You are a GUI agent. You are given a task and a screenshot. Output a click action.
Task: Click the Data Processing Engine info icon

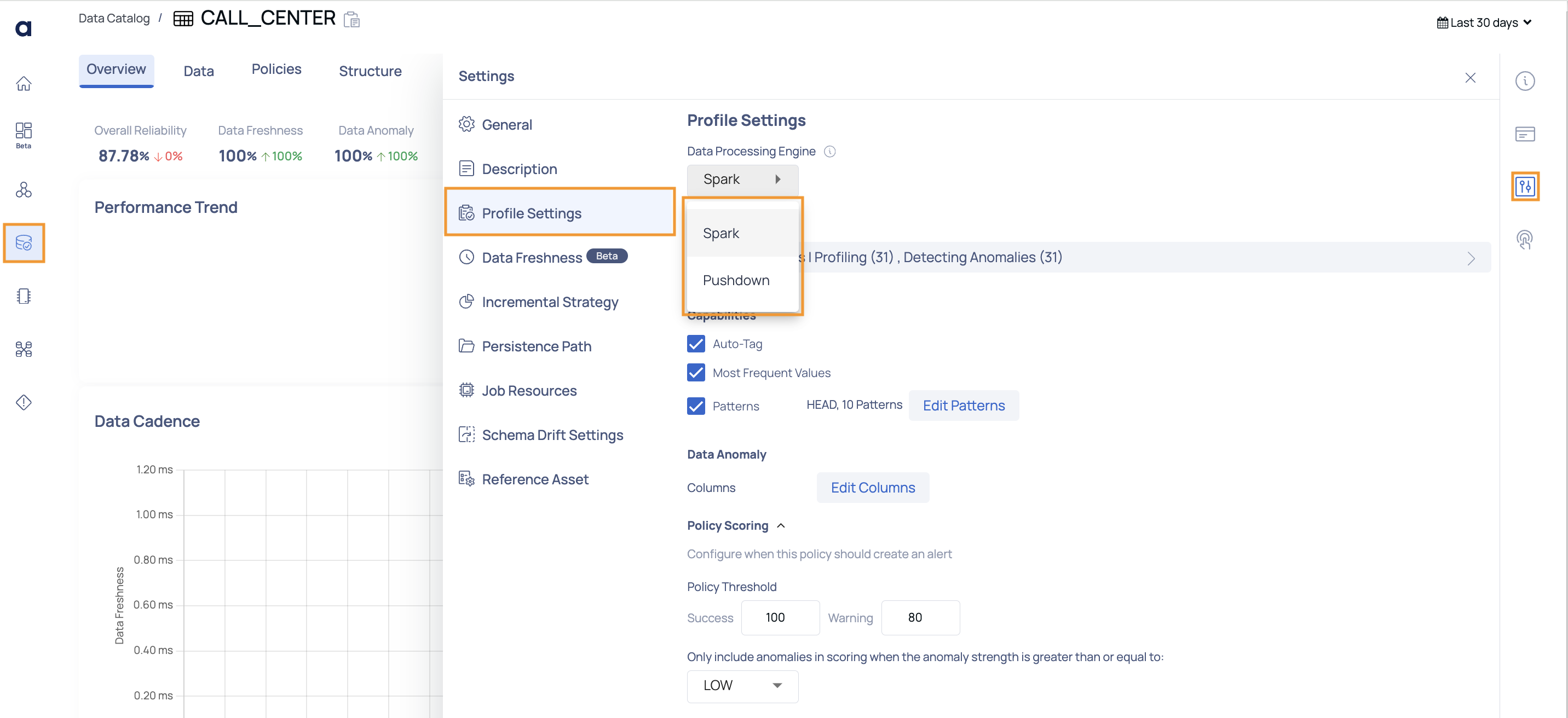[x=829, y=152]
